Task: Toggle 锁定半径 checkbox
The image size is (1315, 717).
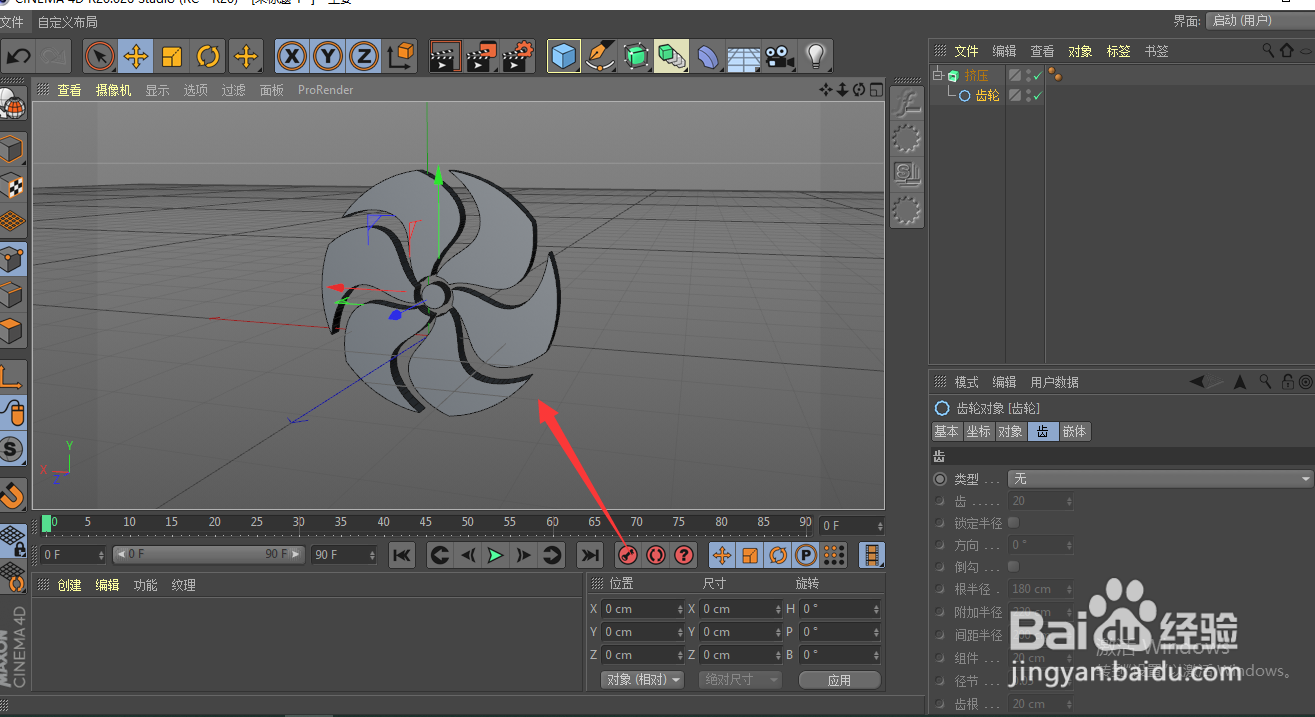Action: [1014, 523]
